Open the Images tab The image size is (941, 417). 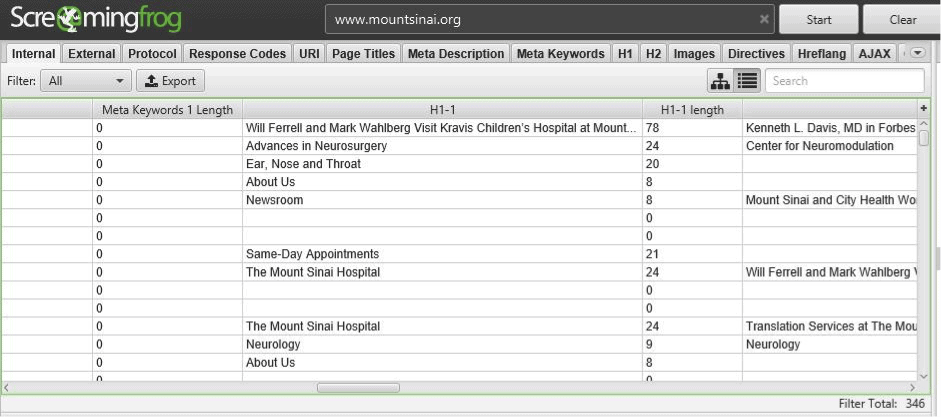click(694, 54)
